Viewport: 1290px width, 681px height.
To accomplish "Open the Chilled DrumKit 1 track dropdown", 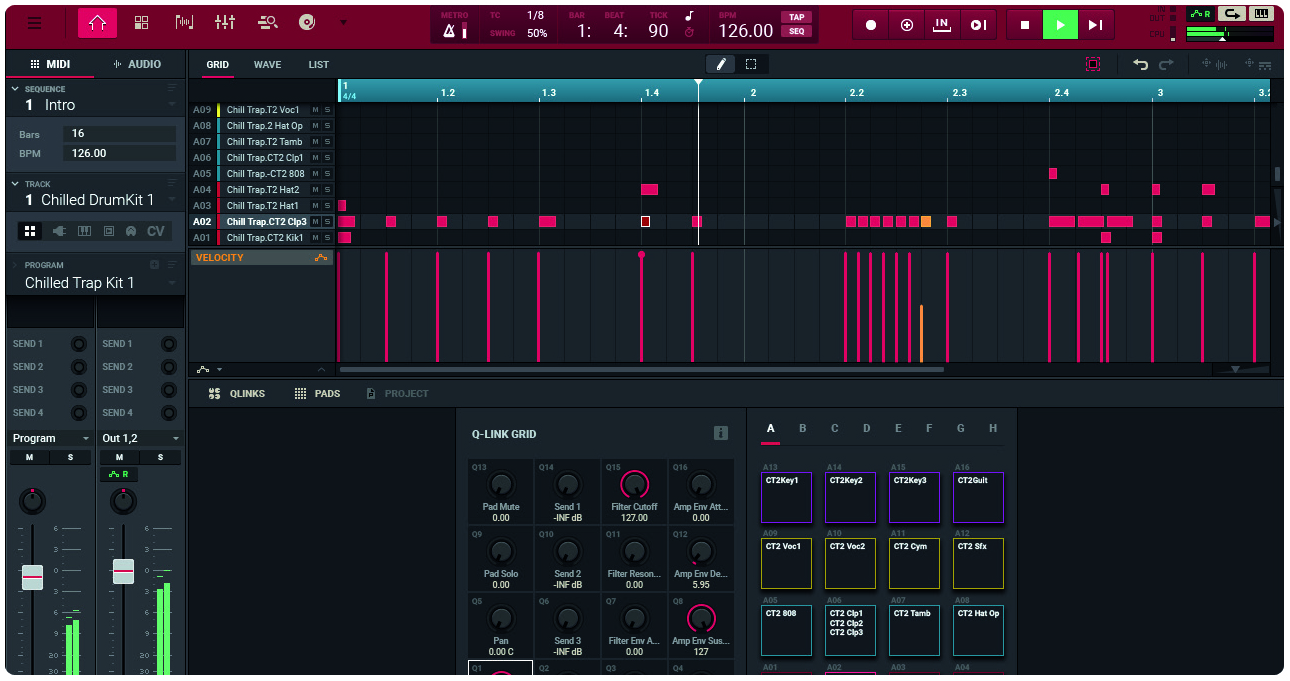I will click(172, 200).
